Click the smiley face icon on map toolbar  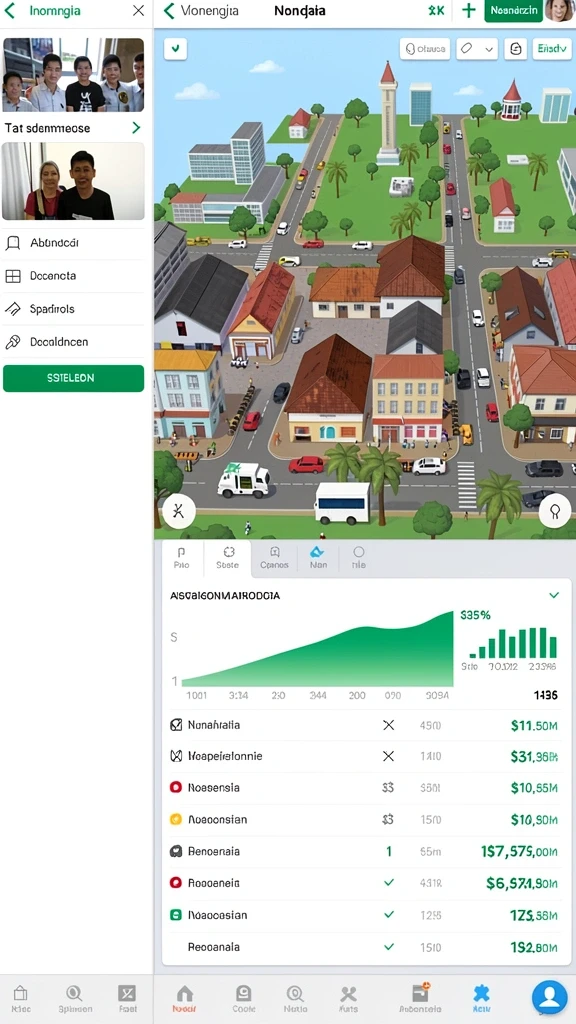point(515,49)
